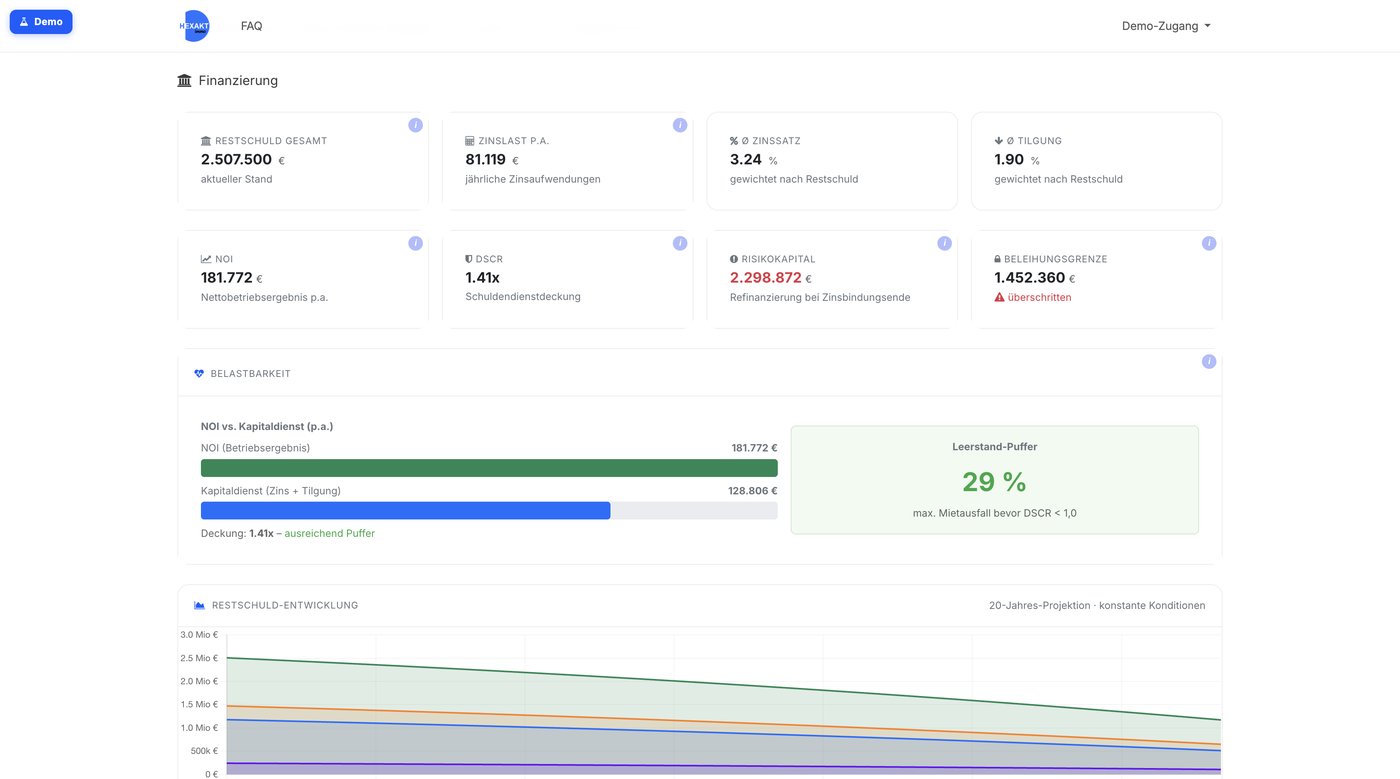This screenshot has width=1400, height=779.
Task: Click the 1.90 Tilgung value
Action: [1009, 159]
